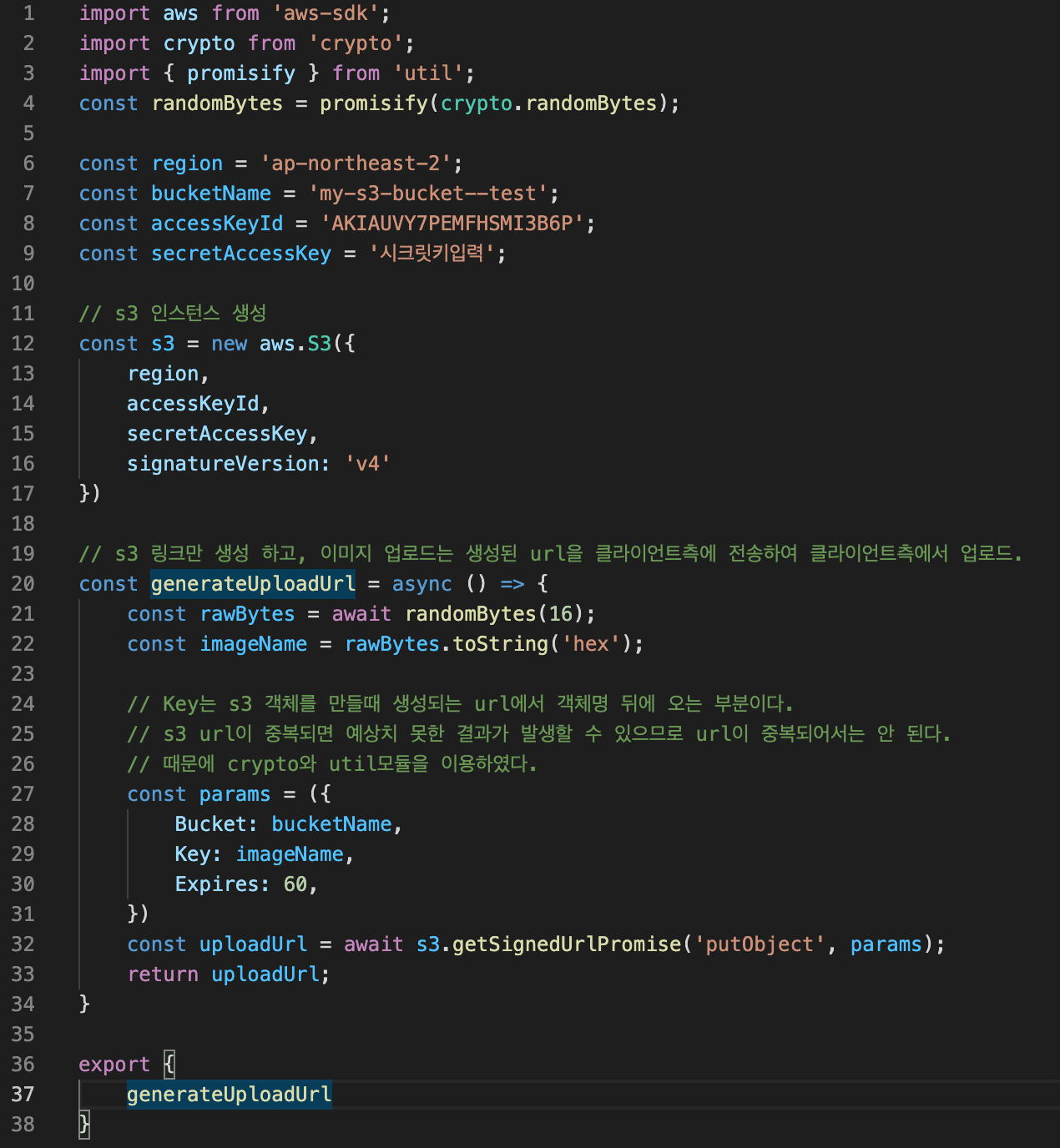Click the return keyword on line 33
This screenshot has width=1060, height=1148.
click(x=163, y=974)
